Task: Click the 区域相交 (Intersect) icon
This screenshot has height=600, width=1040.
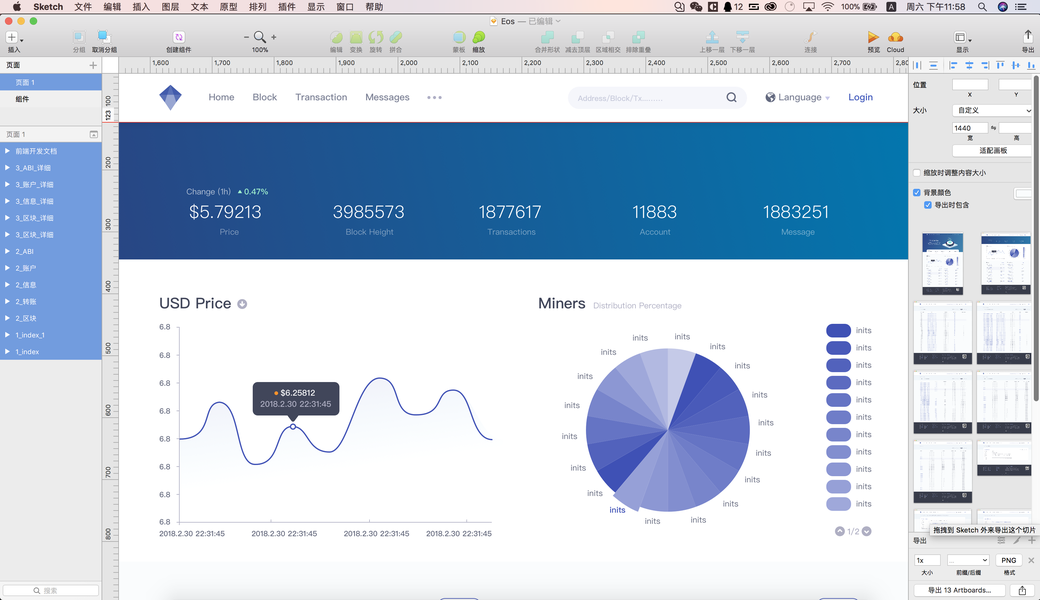Action: pos(608,37)
